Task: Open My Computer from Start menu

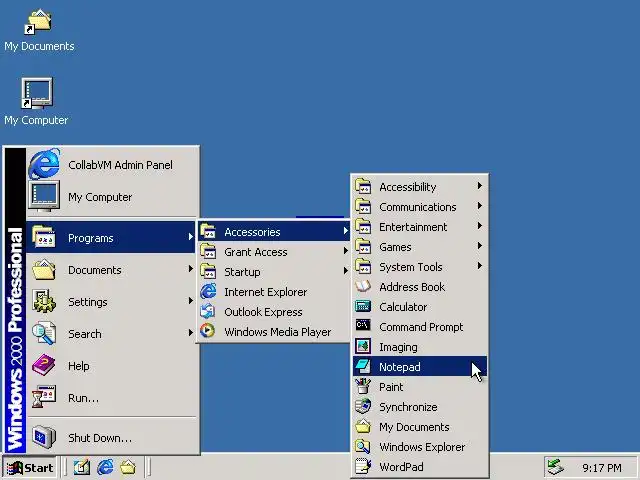Action: tap(113, 197)
